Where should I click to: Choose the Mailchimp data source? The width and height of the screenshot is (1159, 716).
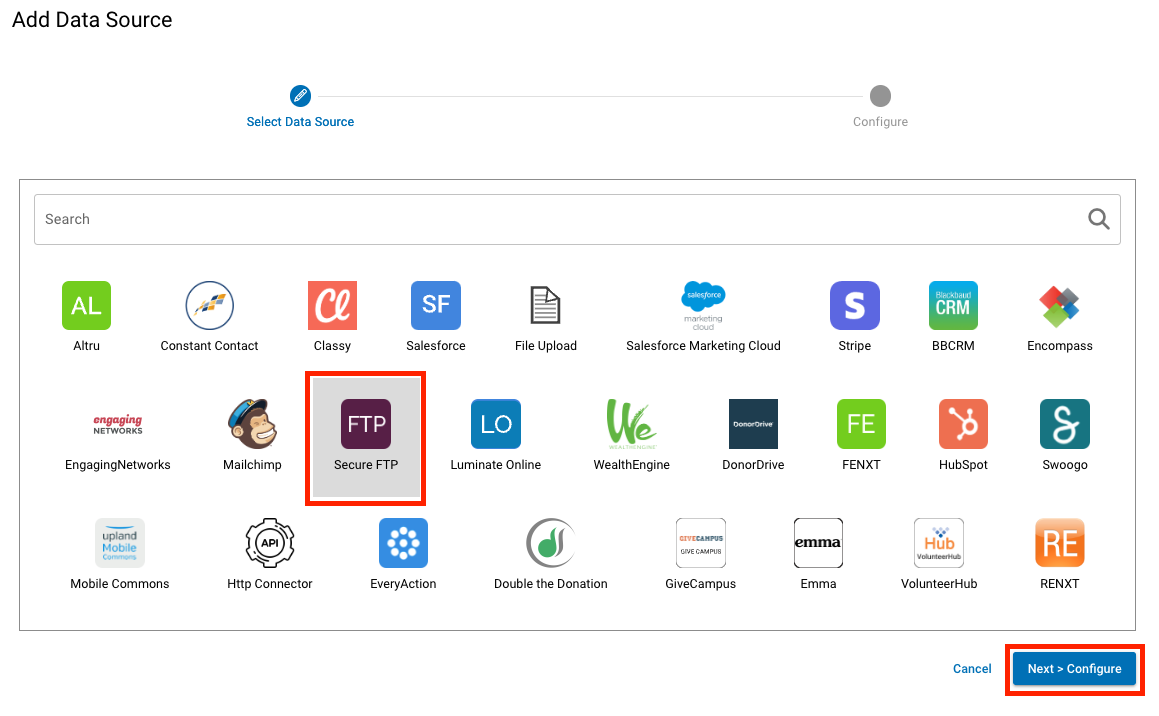tap(252, 424)
